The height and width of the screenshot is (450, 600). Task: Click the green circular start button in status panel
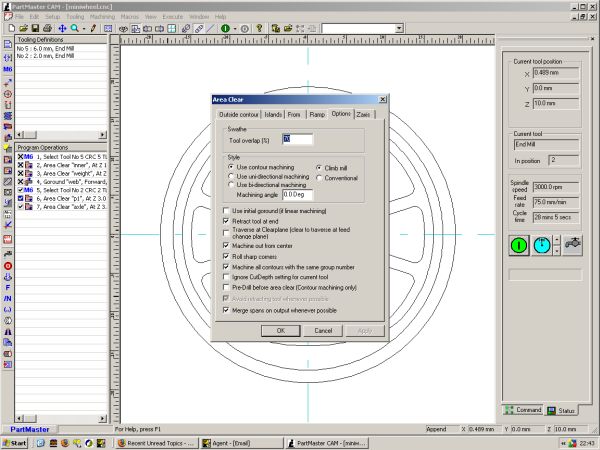[519, 245]
